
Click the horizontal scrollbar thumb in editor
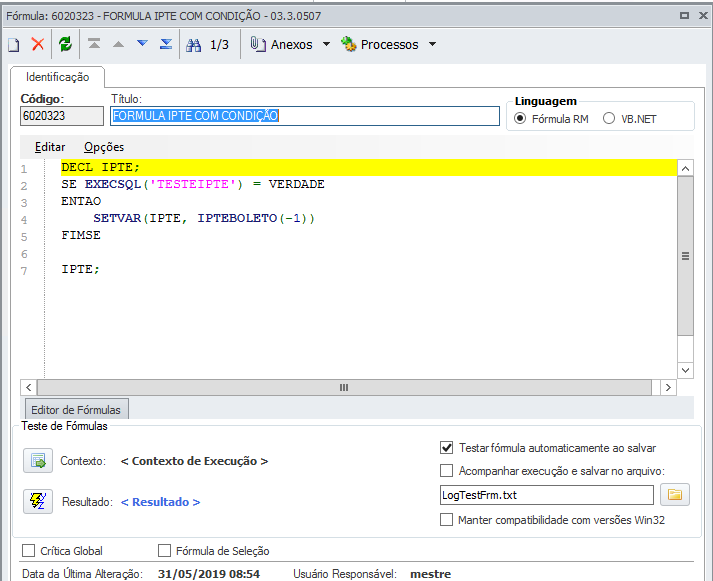pos(344,387)
